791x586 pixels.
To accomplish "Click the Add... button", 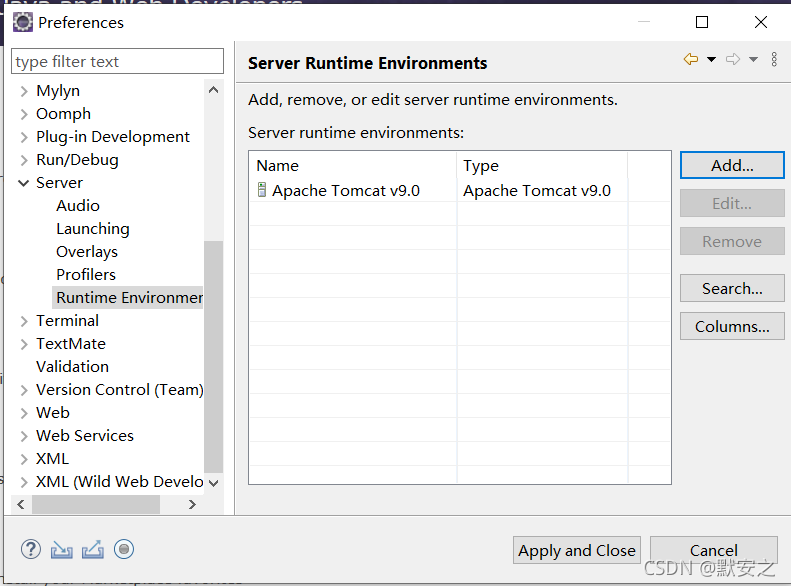I will pyautogui.click(x=732, y=165).
